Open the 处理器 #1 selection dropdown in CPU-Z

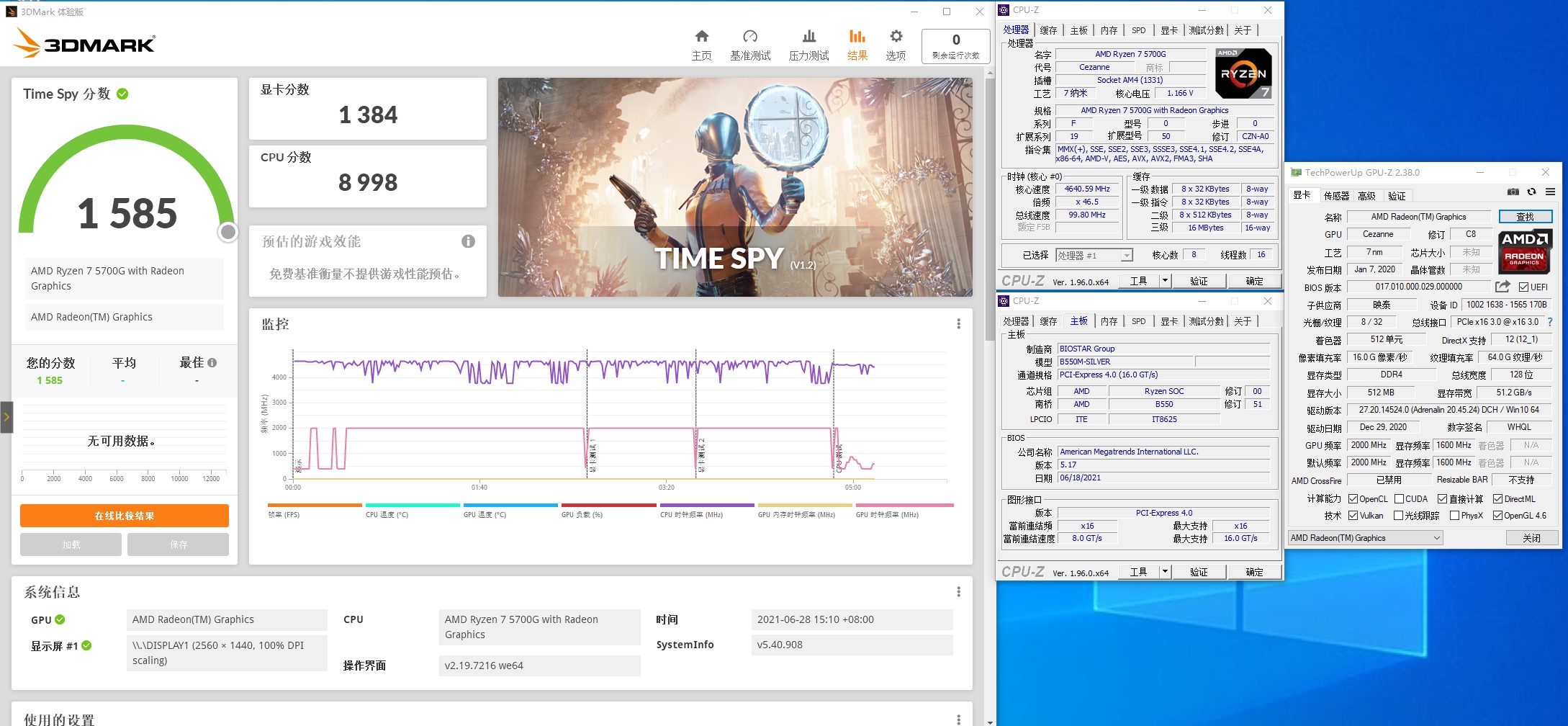click(x=1094, y=255)
